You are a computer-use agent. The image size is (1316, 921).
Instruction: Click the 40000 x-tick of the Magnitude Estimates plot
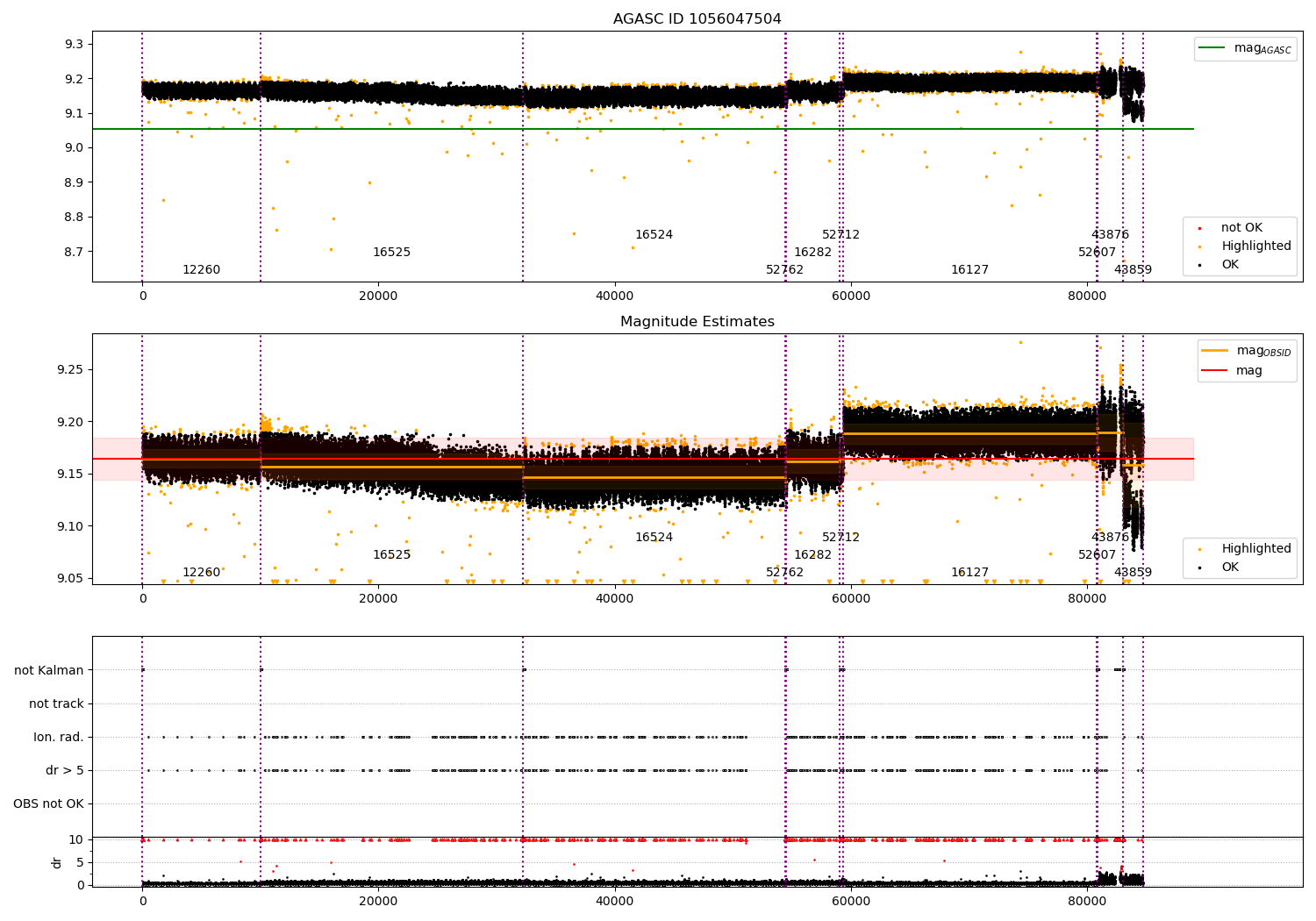(614, 599)
